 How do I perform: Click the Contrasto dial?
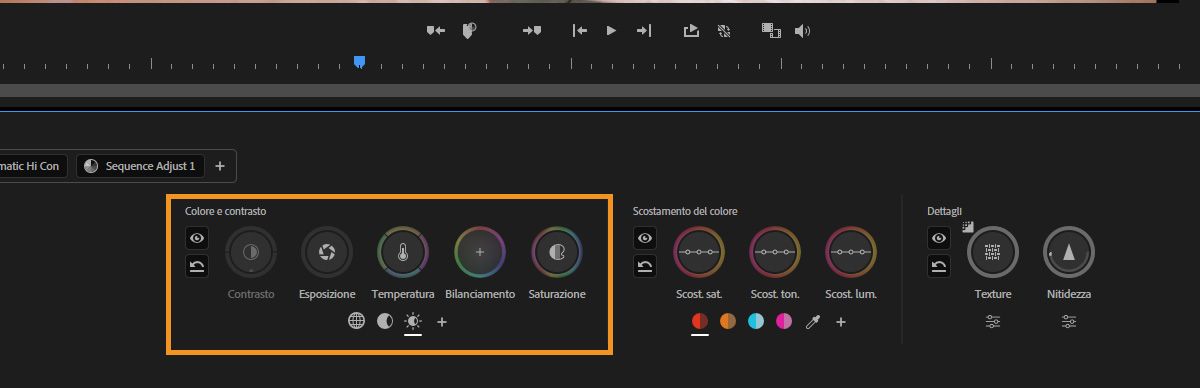251,253
